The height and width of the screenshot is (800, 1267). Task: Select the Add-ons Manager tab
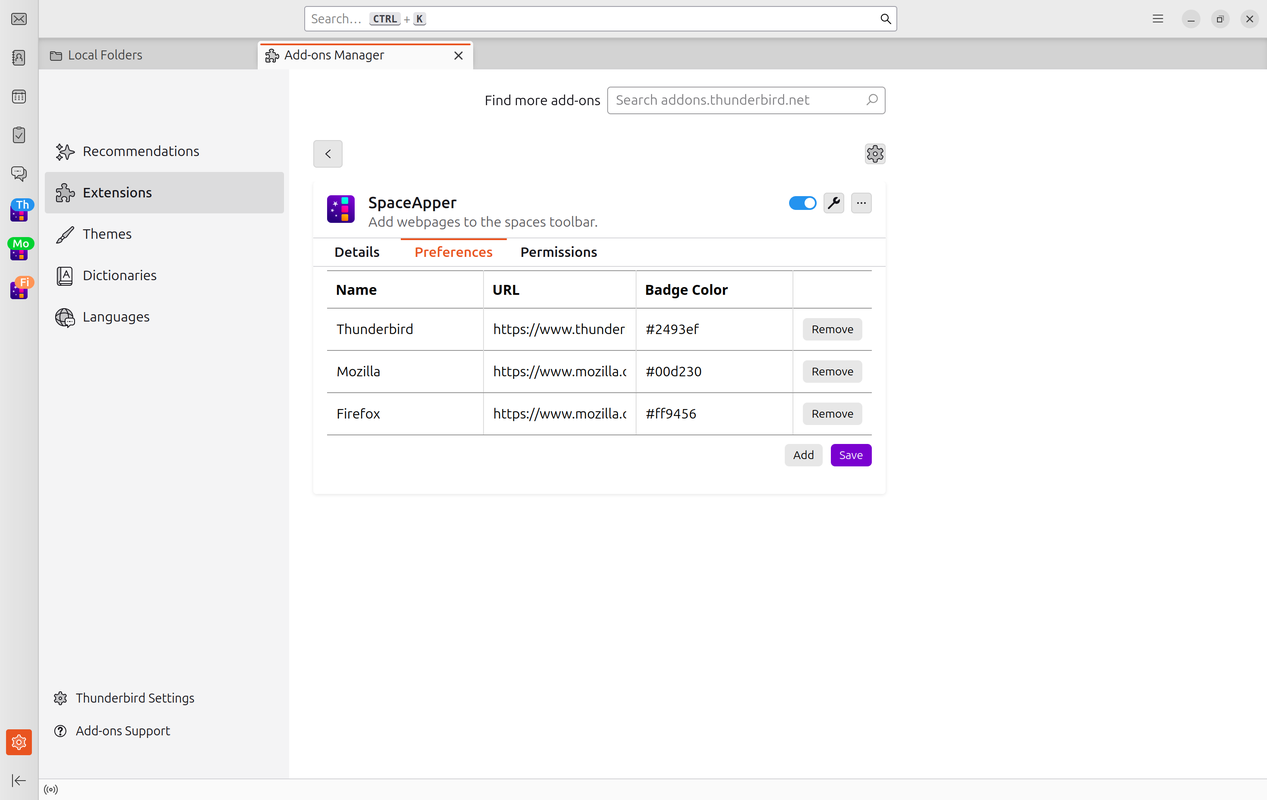(366, 55)
